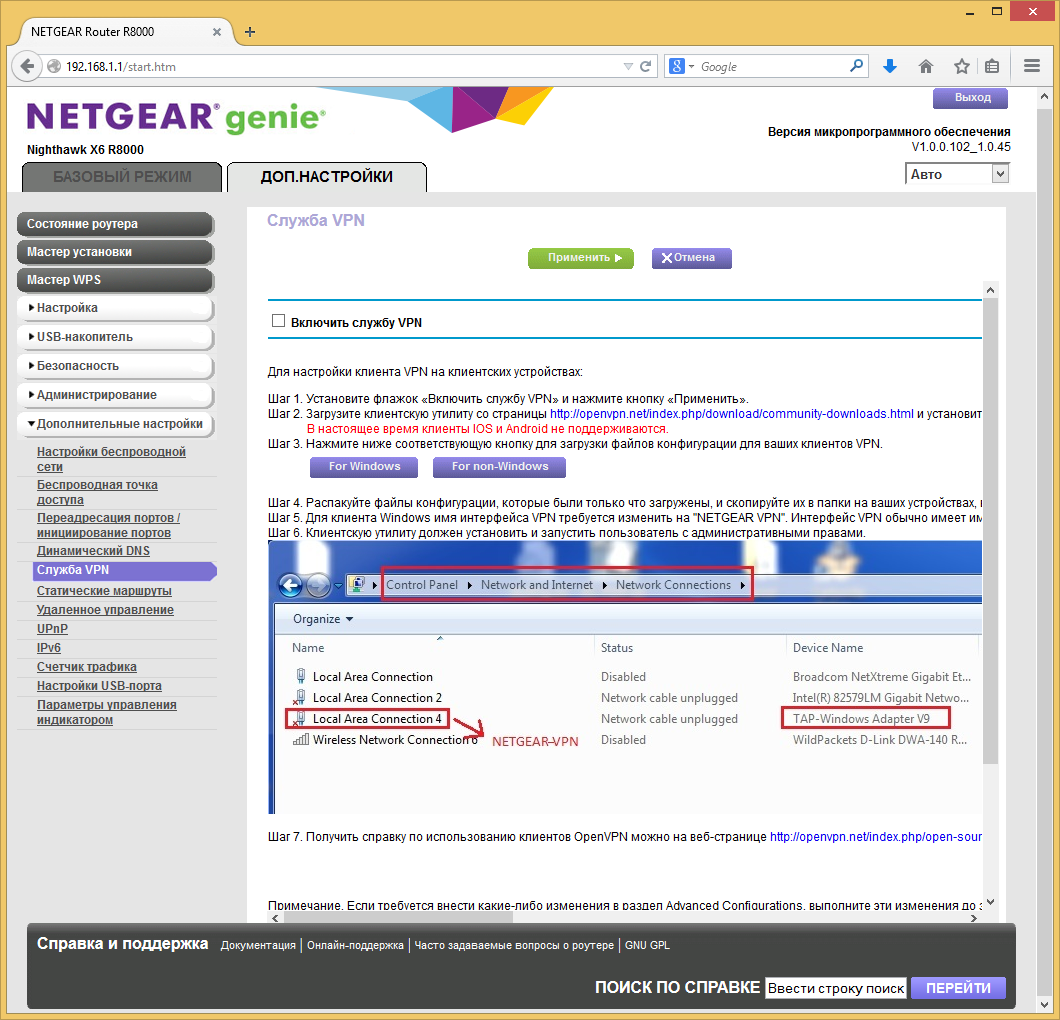Open Google search engine selector icon
Viewport: 1060px width, 1020px height.
click(x=681, y=66)
